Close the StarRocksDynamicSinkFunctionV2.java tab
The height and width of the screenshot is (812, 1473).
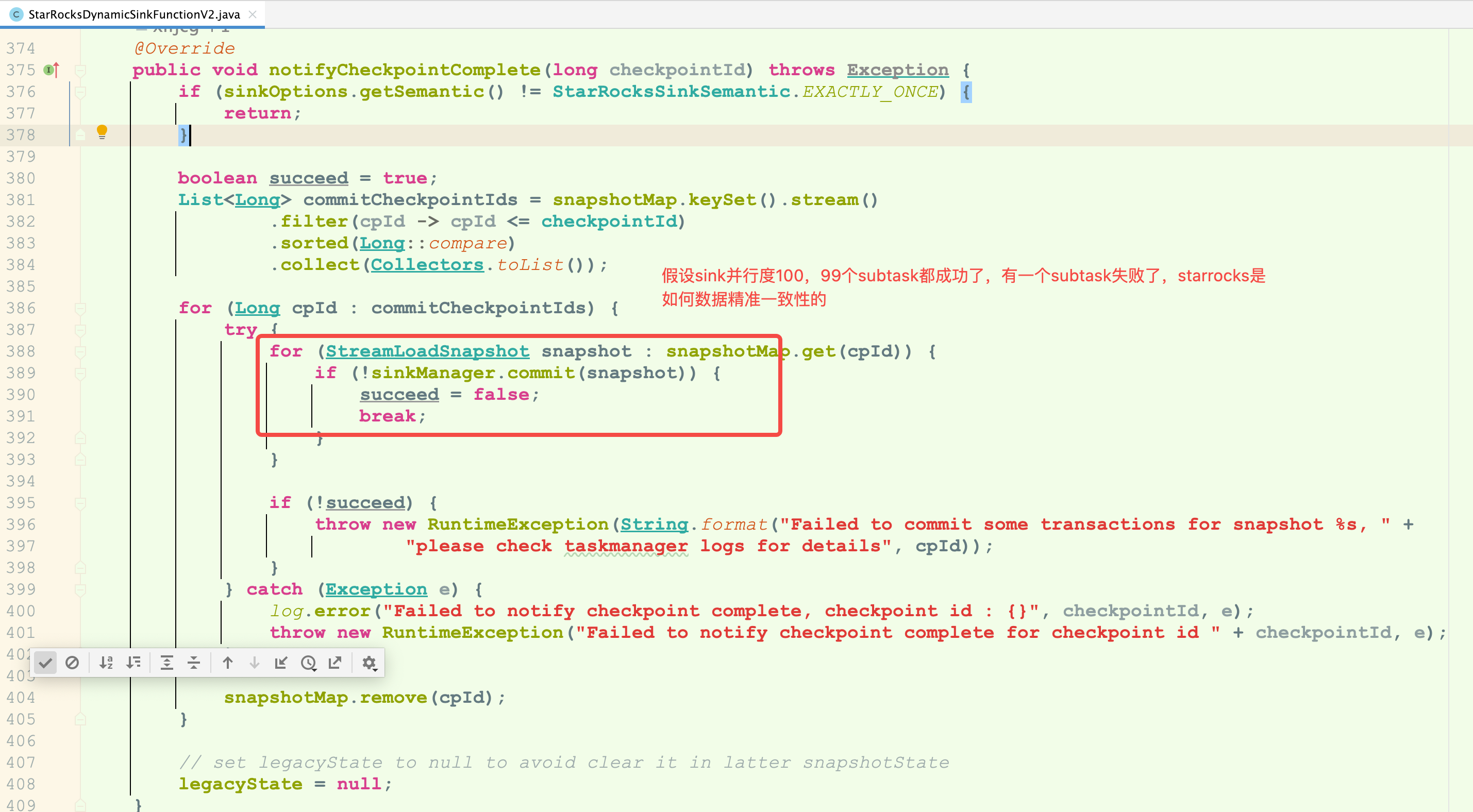(253, 14)
